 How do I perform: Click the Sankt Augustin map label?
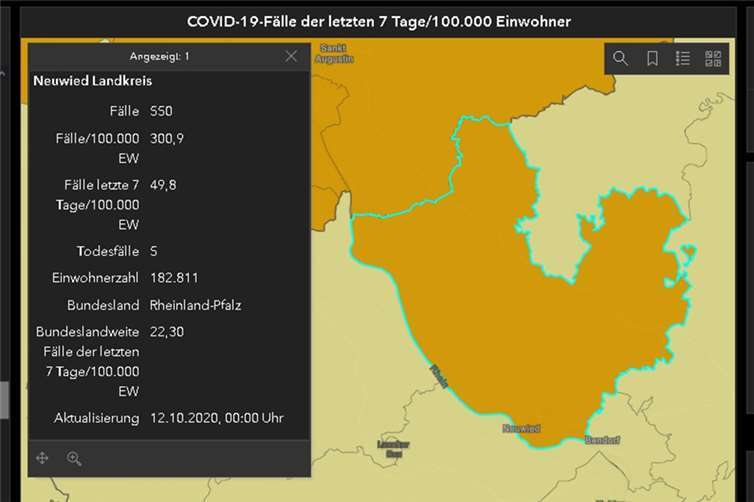[336, 53]
